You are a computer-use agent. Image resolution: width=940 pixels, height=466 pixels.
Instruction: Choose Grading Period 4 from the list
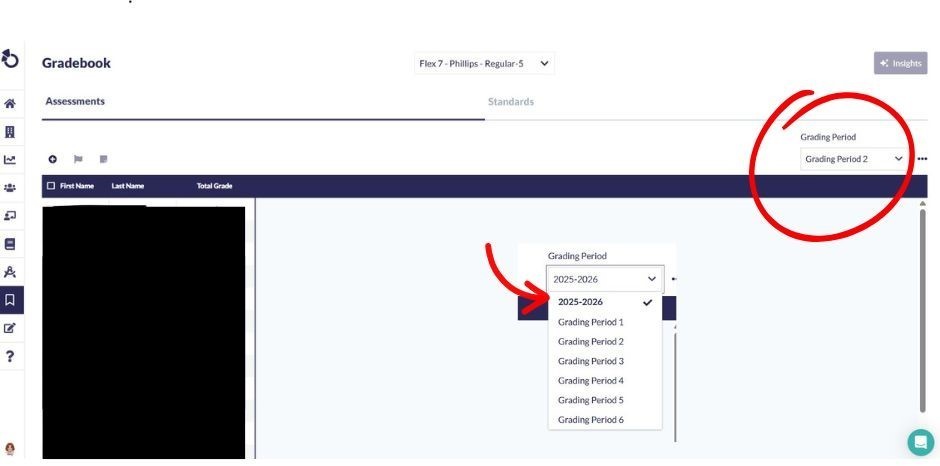pyautogui.click(x=591, y=381)
